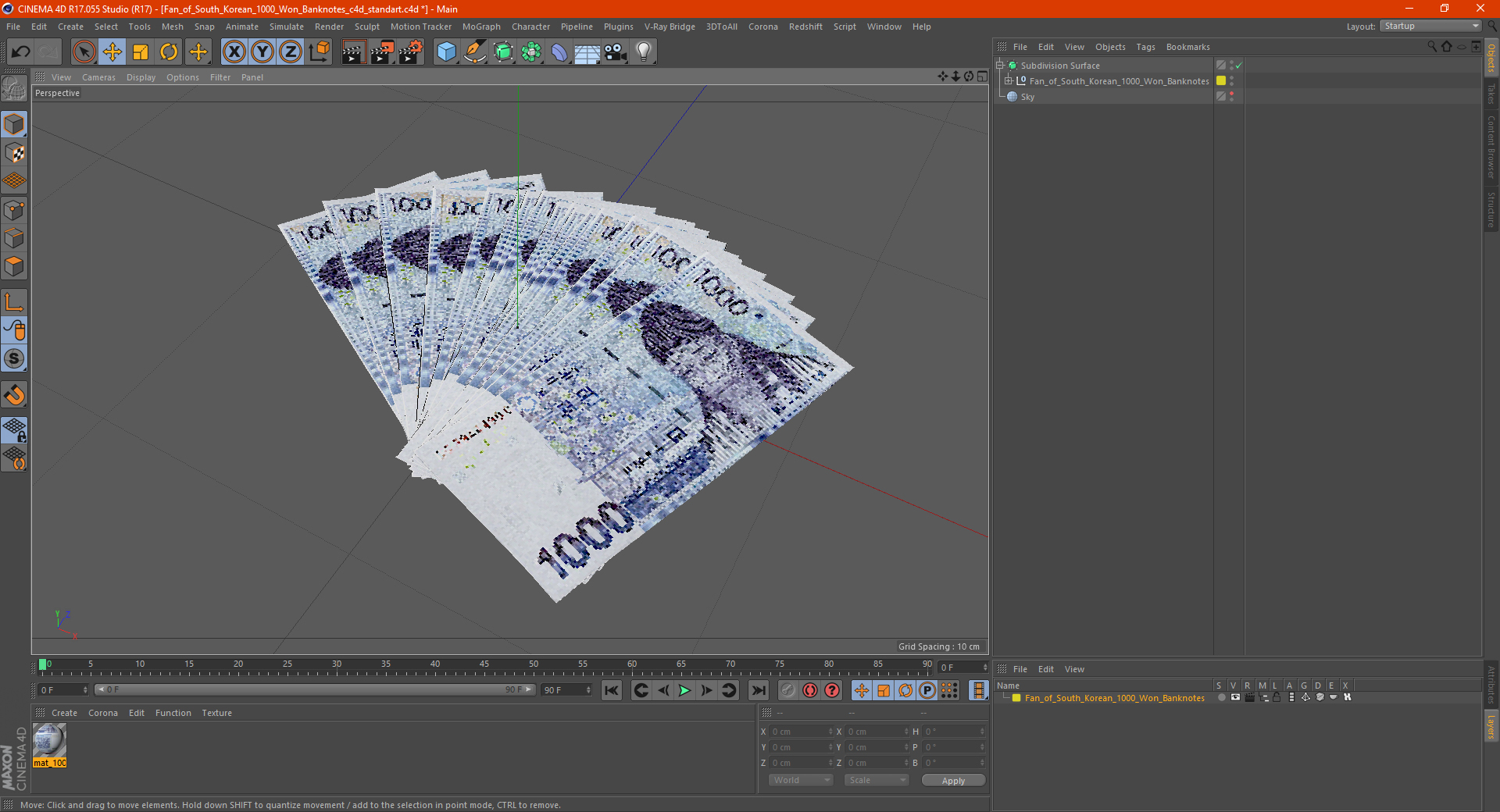This screenshot has height=812, width=1500.
Task: Play the animation forward
Action: click(x=684, y=690)
